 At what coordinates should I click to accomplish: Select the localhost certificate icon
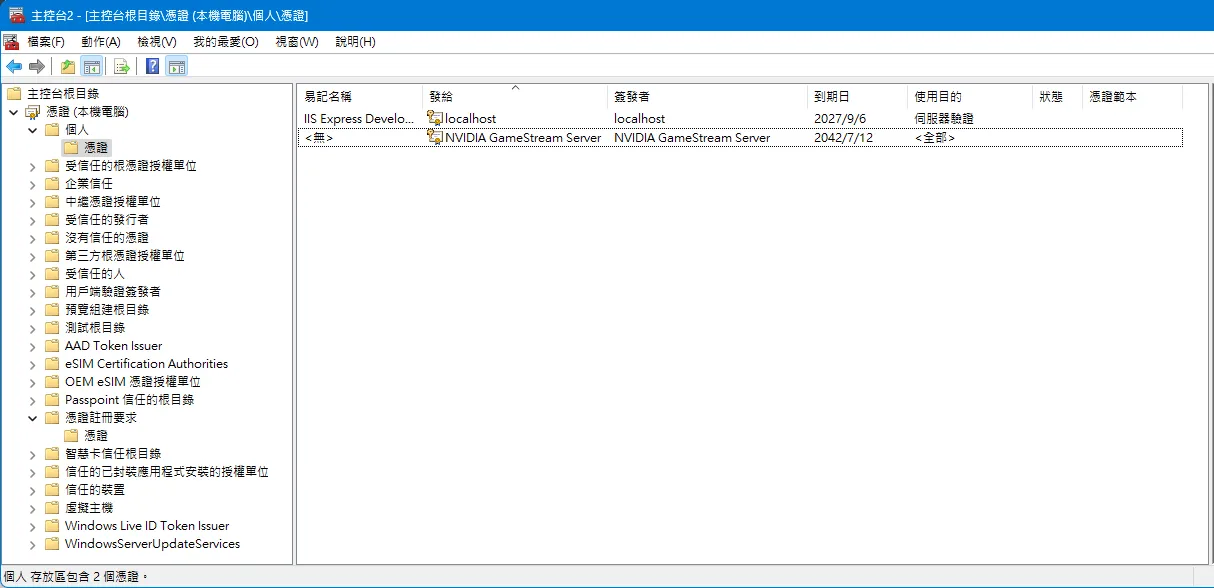435,118
